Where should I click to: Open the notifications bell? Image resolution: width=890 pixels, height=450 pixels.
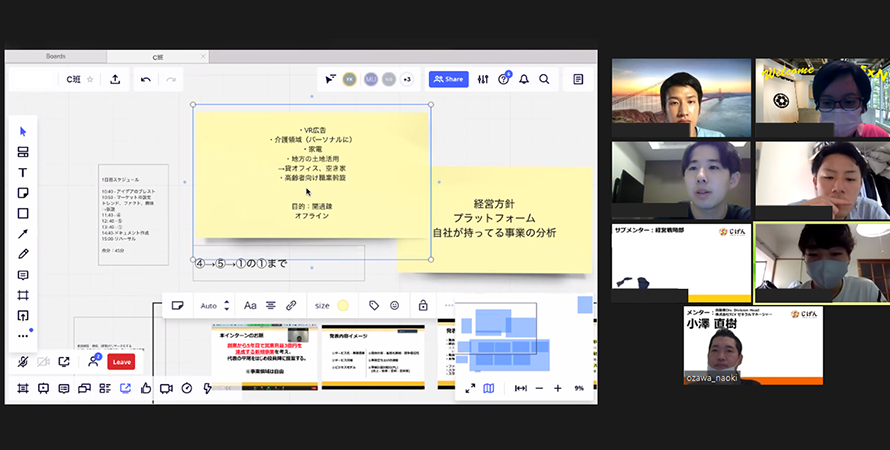click(523, 79)
